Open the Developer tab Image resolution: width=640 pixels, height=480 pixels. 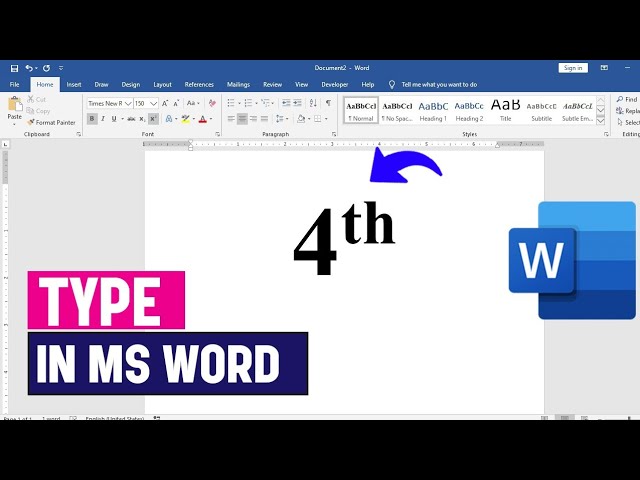point(335,84)
